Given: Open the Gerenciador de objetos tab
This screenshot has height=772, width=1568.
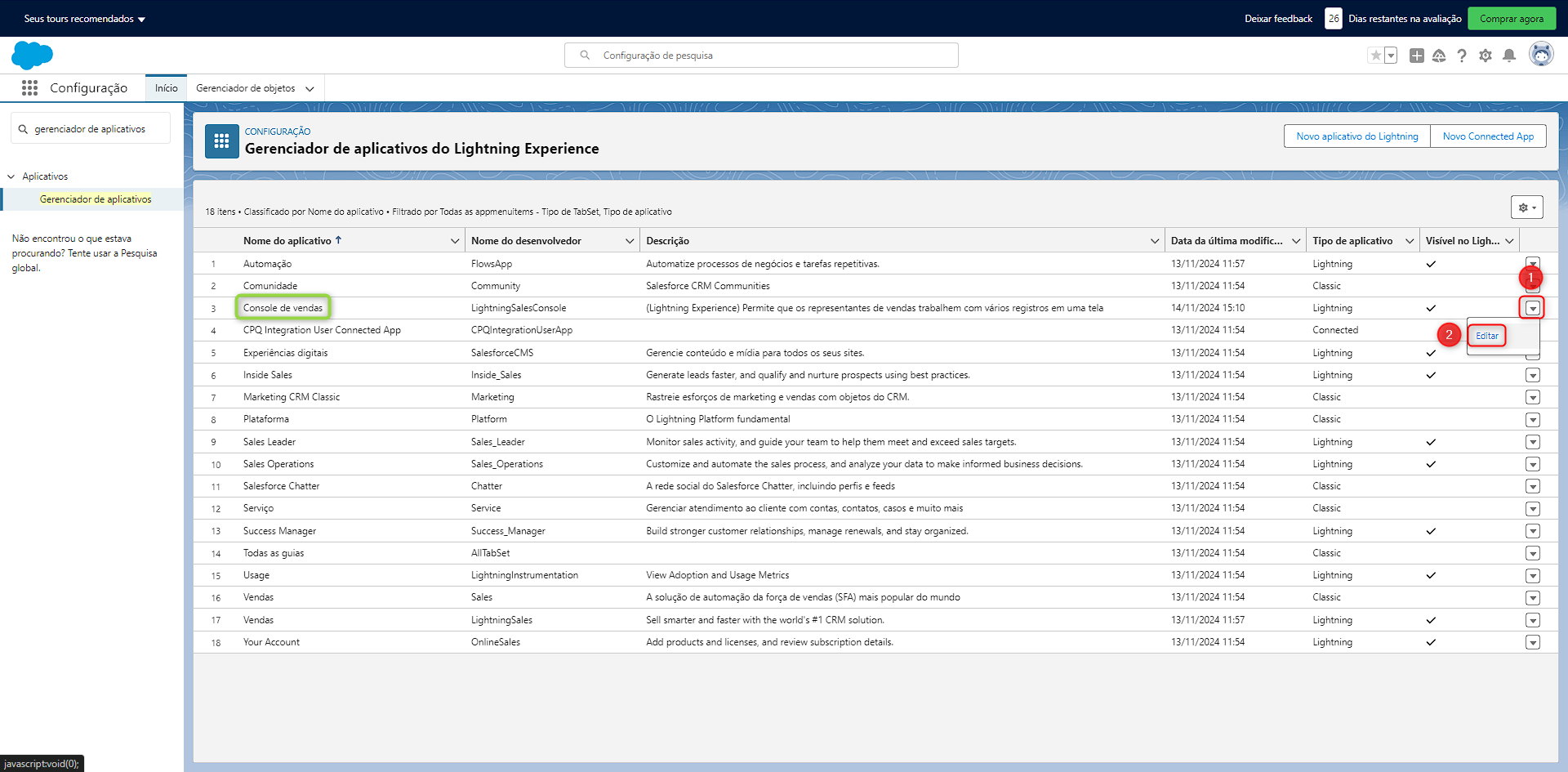Looking at the screenshot, I should (x=246, y=88).
